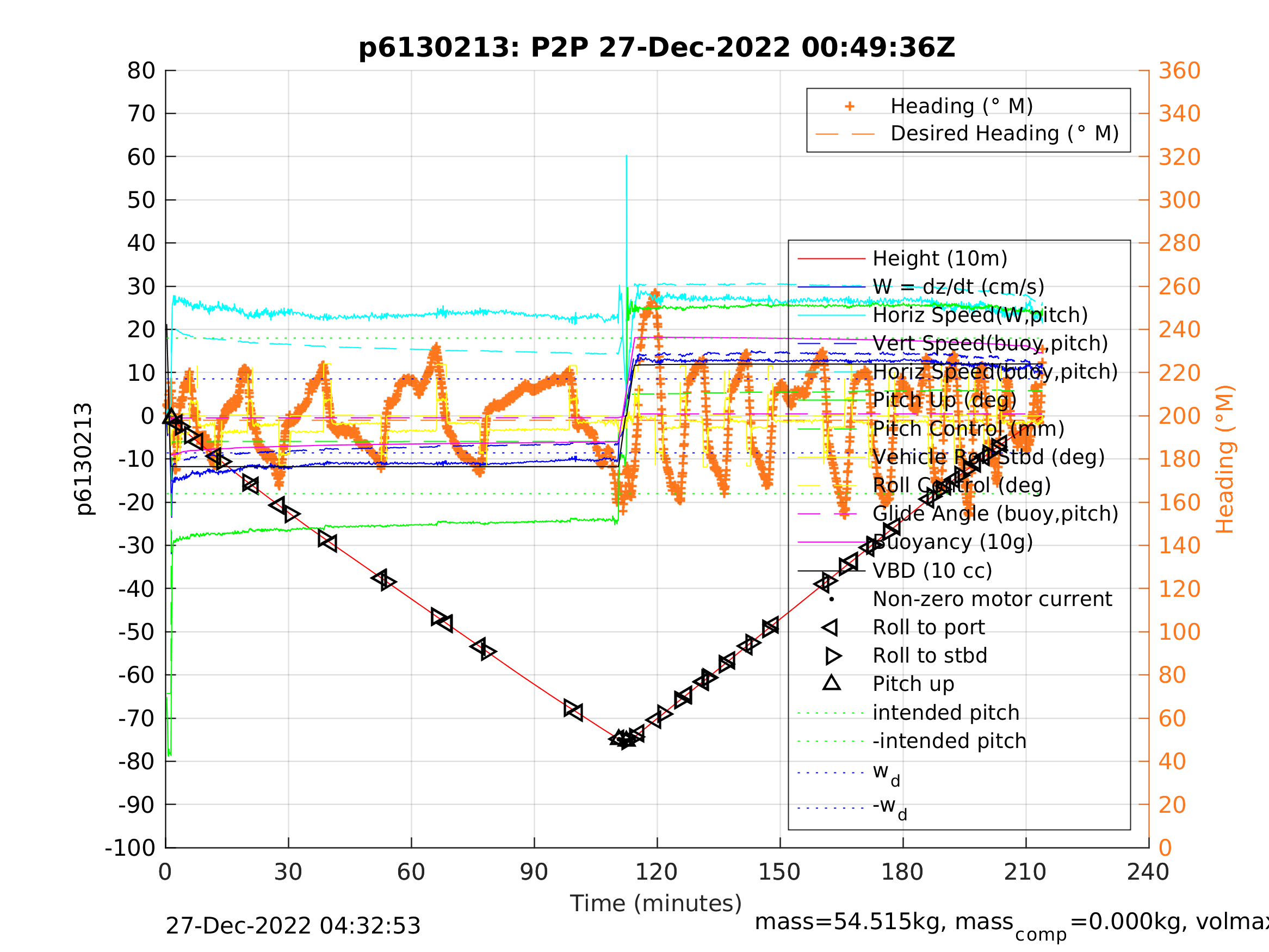
Task: Select the 'Vert Speed(buoy,pitch)' legend entry
Action: click(x=990, y=344)
